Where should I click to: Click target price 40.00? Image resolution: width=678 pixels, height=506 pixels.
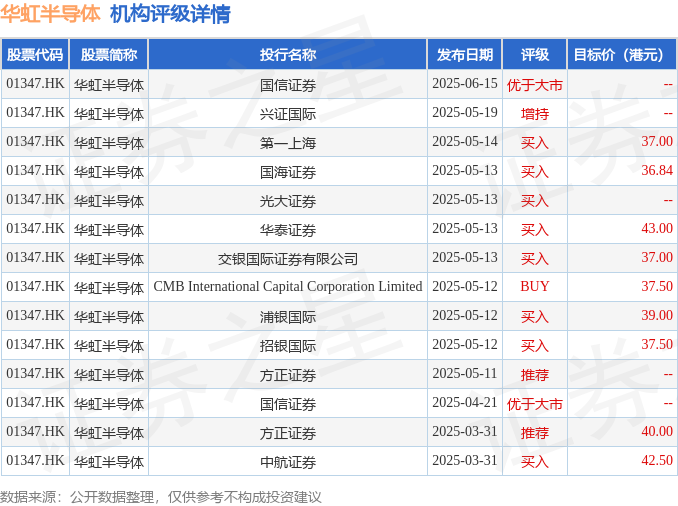pos(657,431)
